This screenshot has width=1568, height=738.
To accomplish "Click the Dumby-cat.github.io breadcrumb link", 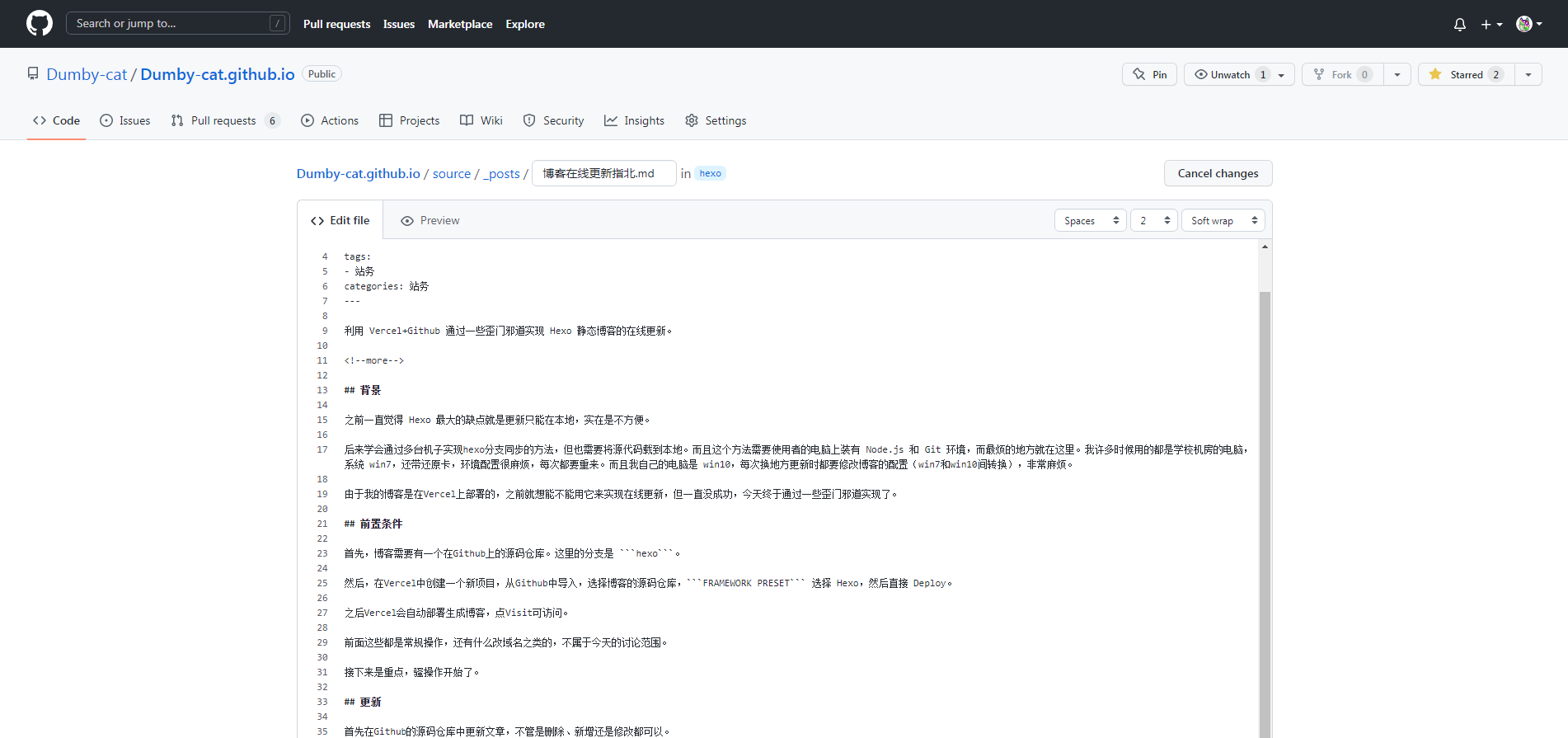I will point(359,173).
